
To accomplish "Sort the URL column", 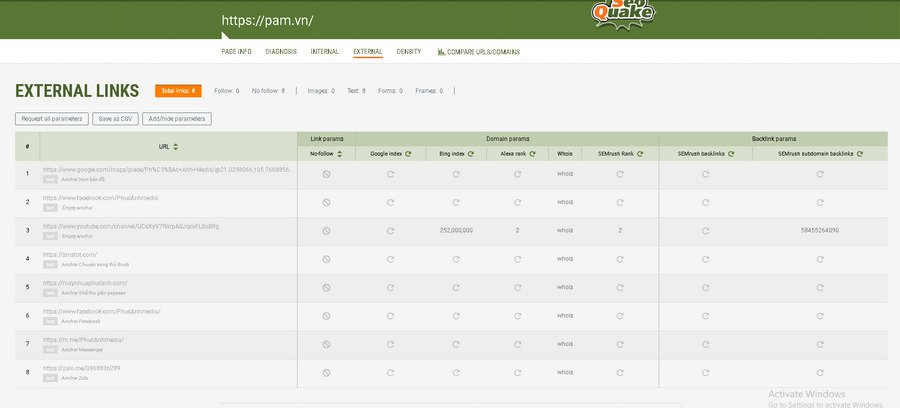I will [x=176, y=147].
